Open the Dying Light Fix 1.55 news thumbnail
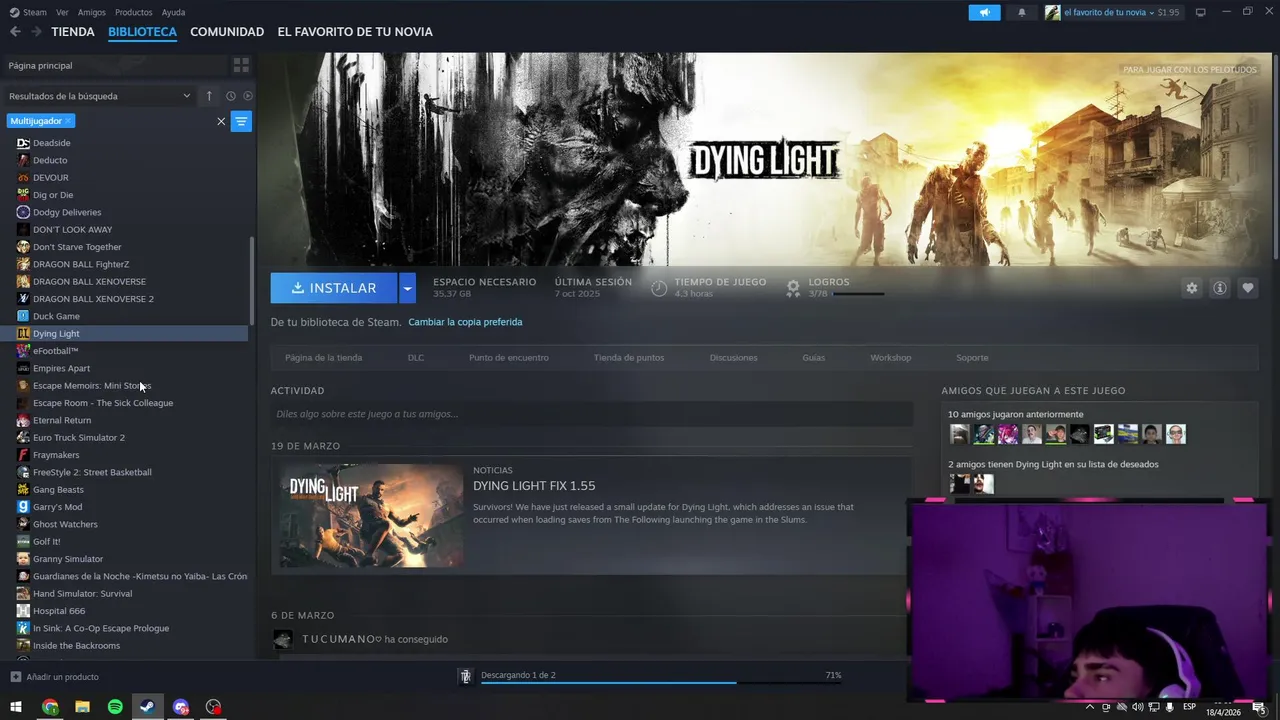The image size is (1280, 720). pyautogui.click(x=372, y=515)
